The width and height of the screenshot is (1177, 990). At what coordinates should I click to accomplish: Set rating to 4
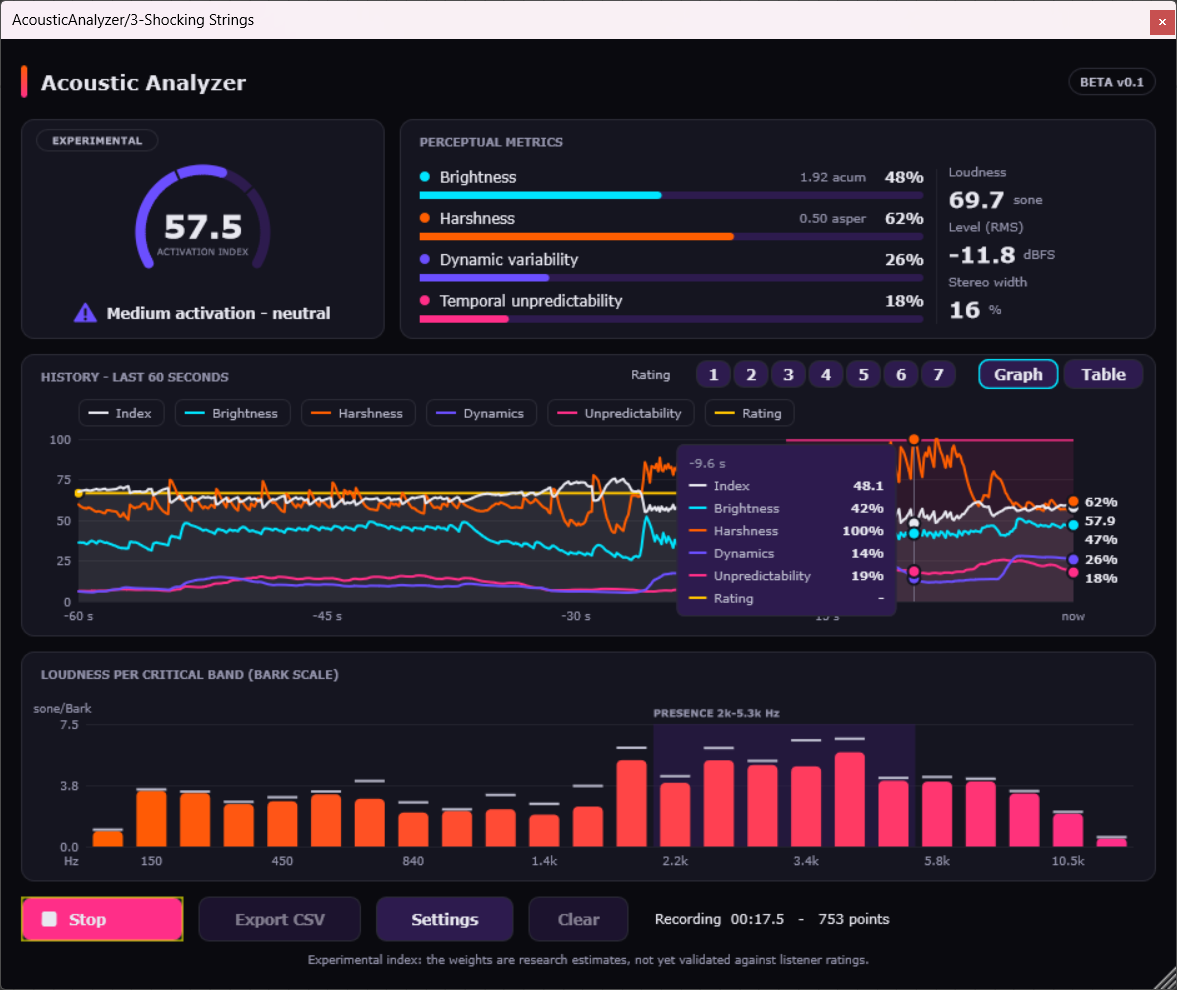[826, 375]
